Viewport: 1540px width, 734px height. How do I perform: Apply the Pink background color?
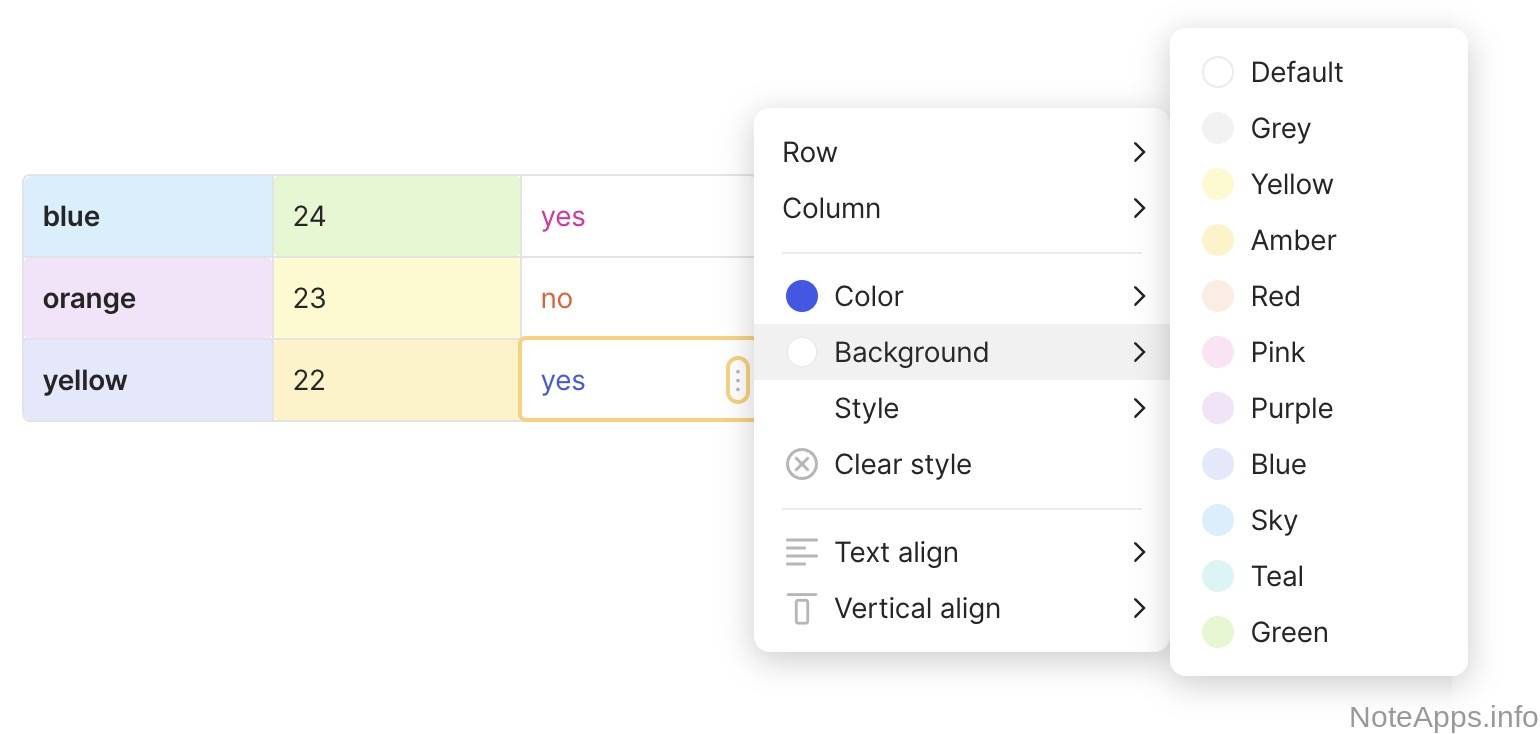[x=1277, y=352]
